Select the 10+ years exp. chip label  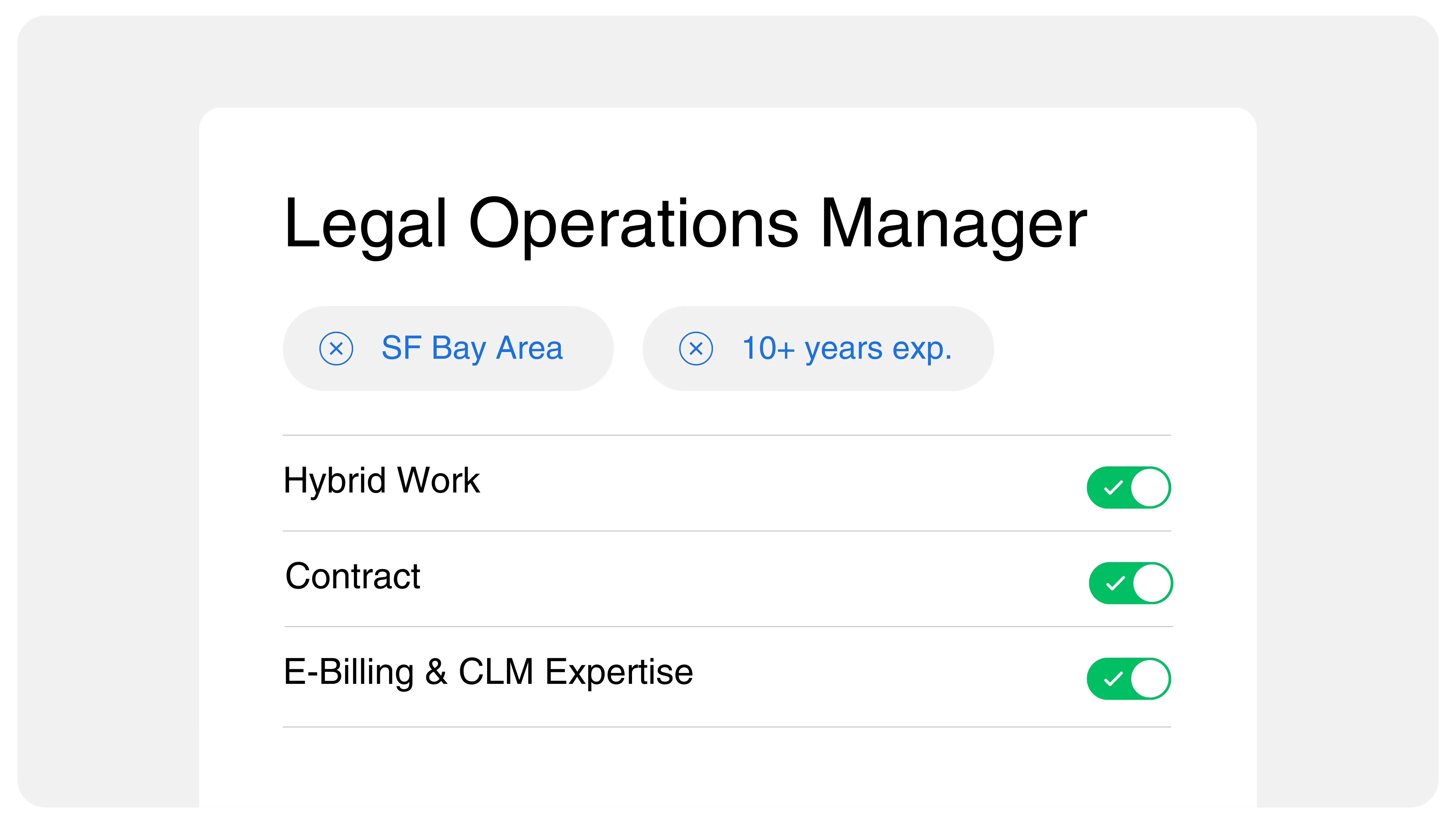pyautogui.click(x=847, y=348)
